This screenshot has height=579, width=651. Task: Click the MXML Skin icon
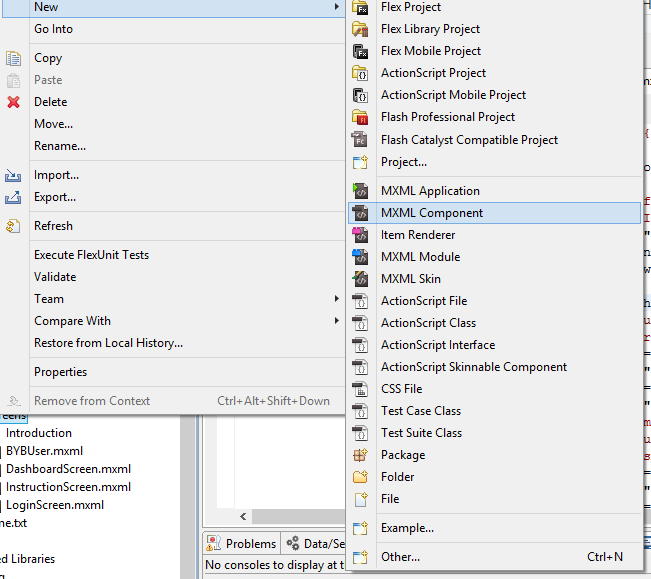(x=360, y=279)
